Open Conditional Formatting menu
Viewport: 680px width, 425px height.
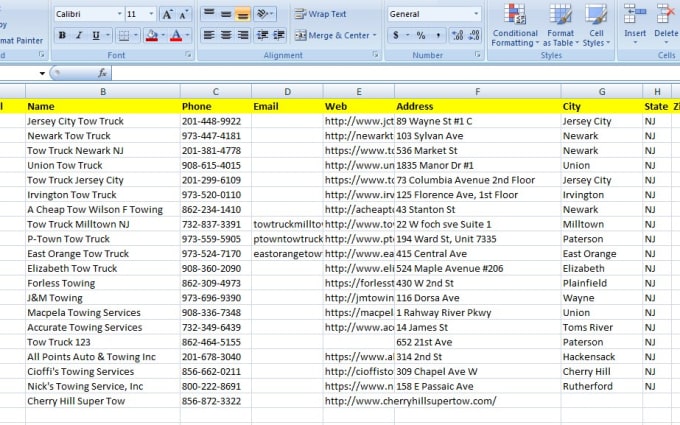point(515,25)
